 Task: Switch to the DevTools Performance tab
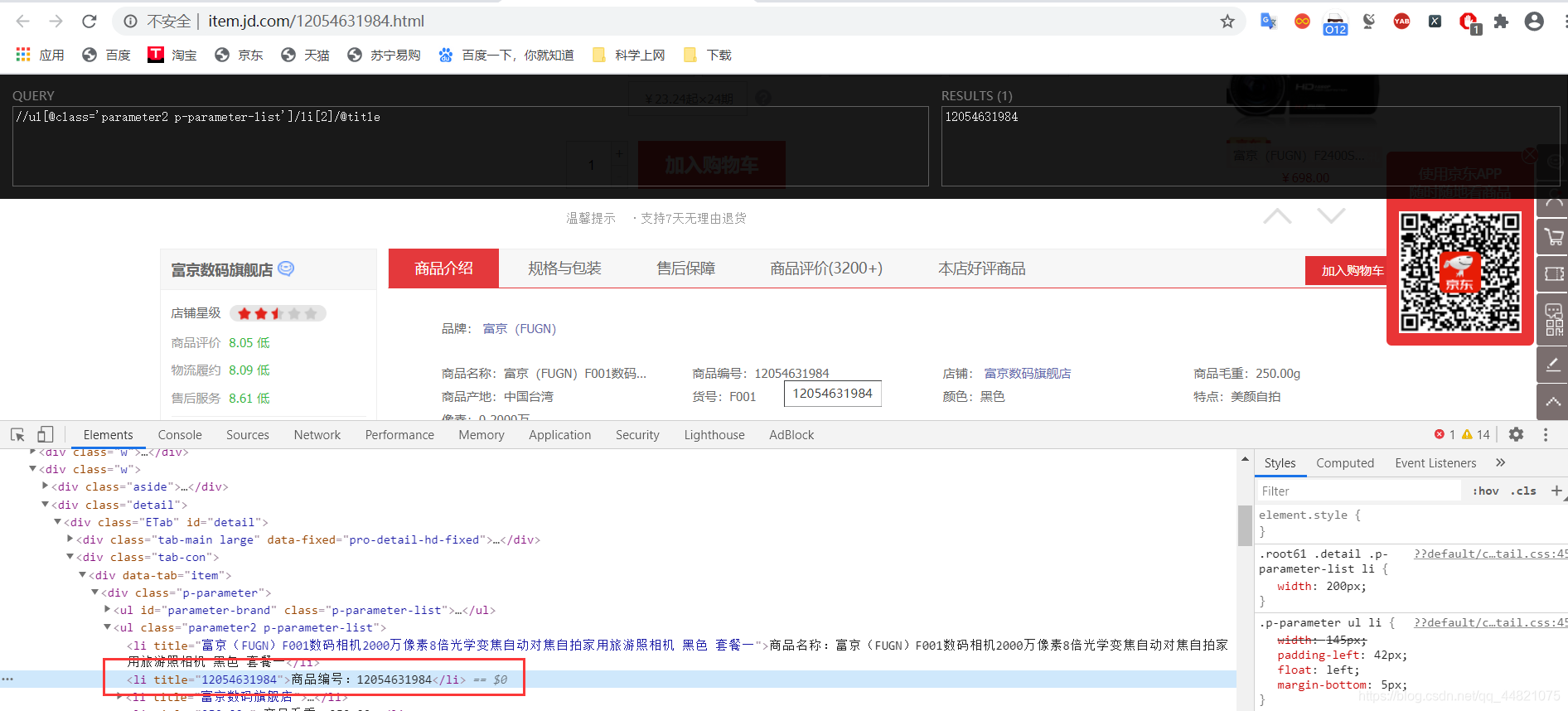399,434
